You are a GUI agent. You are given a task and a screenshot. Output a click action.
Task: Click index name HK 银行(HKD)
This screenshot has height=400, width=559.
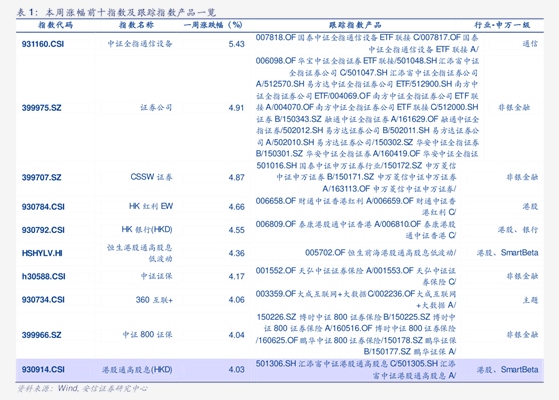point(147,229)
